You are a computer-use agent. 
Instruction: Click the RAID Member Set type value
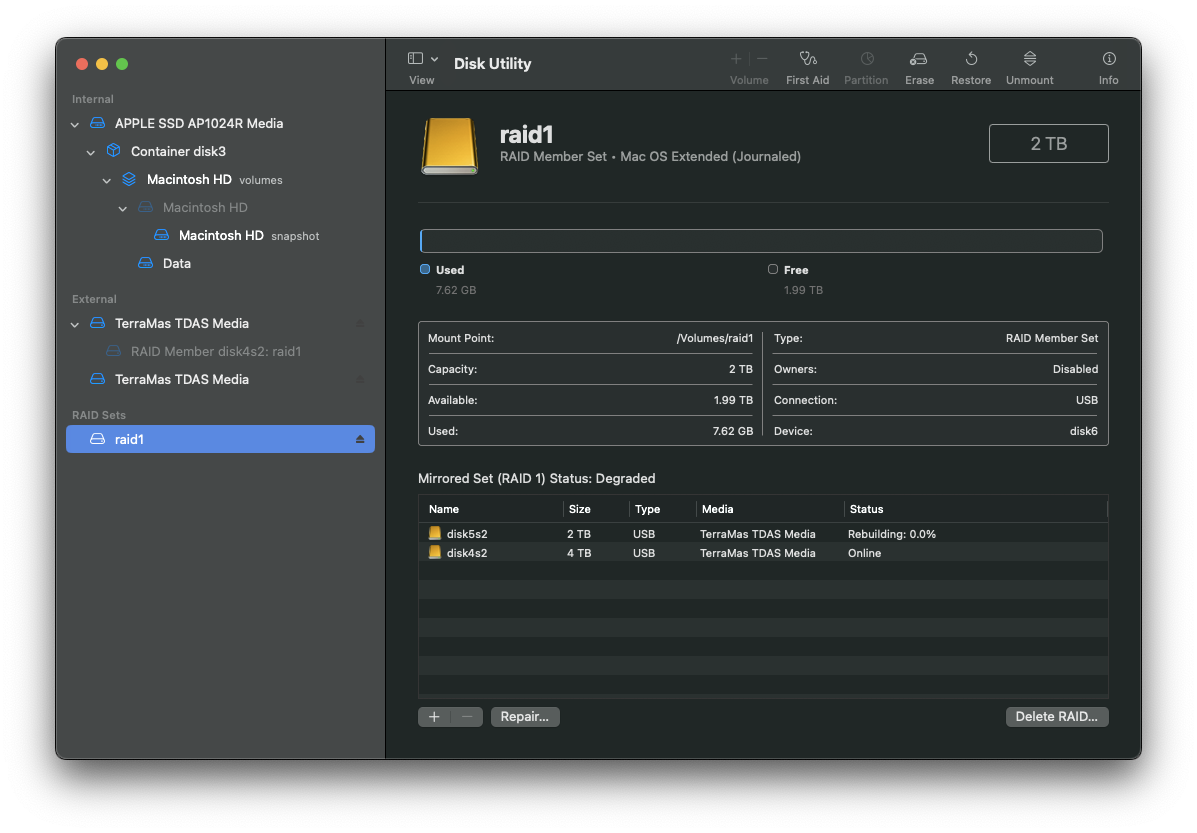point(1052,338)
